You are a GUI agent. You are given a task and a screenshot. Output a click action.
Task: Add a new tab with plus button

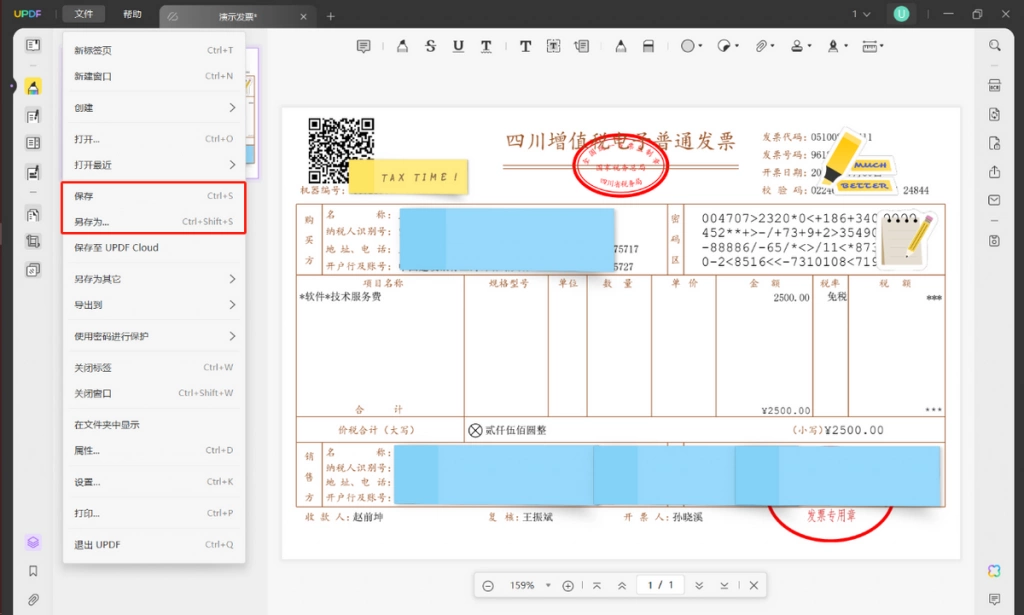(330, 16)
